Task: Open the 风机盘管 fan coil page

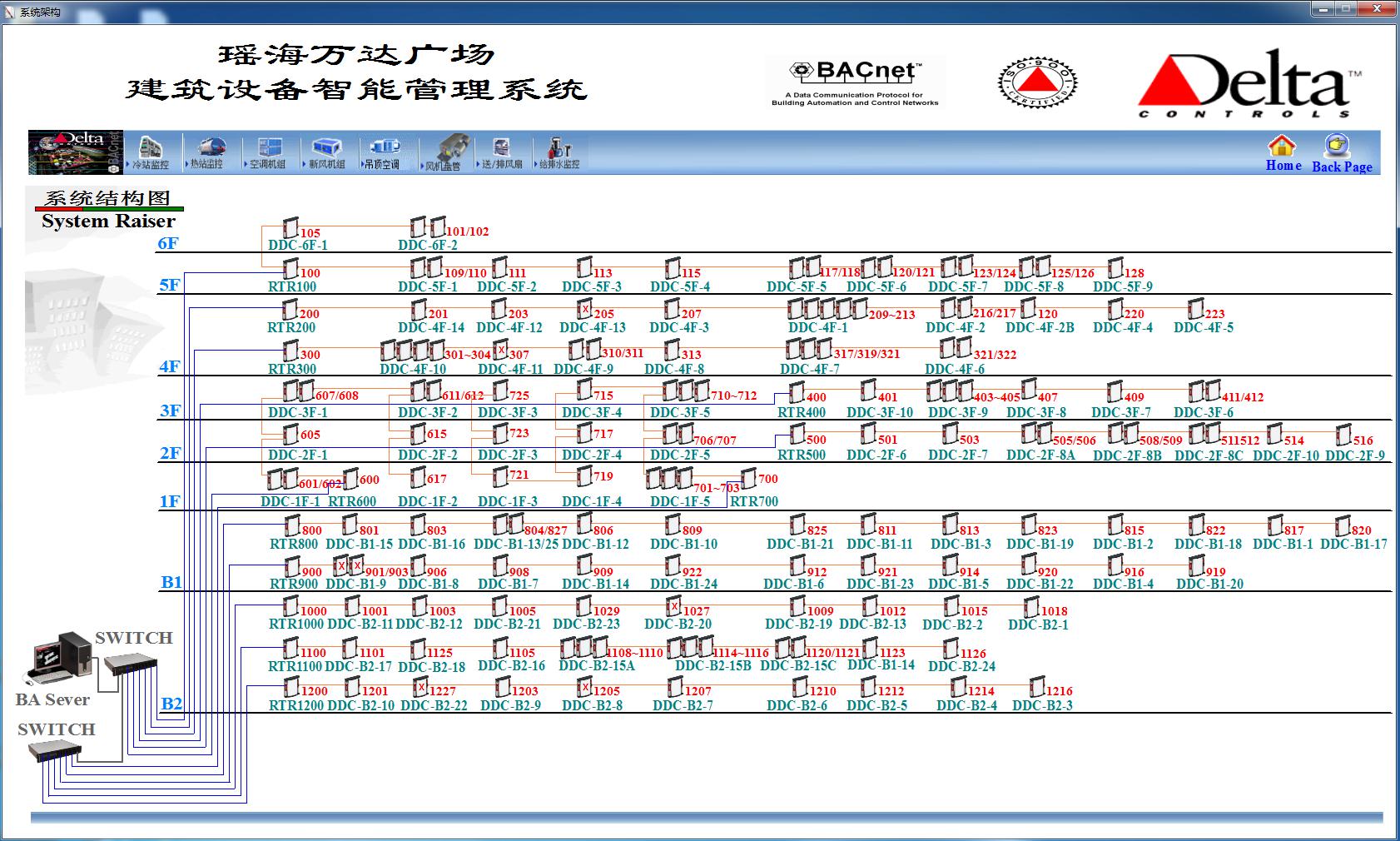Action: point(445,152)
